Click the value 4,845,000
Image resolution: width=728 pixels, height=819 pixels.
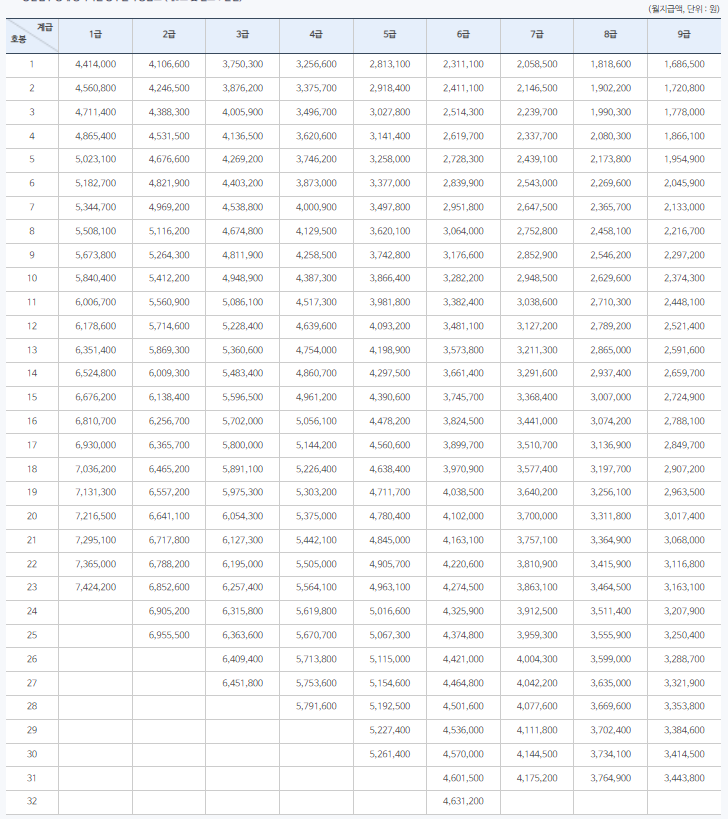pyautogui.click(x=390, y=540)
